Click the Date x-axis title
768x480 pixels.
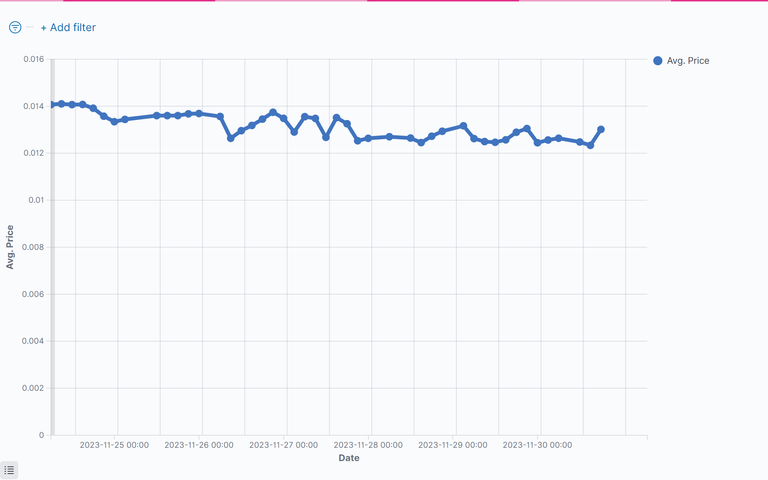[x=349, y=458]
